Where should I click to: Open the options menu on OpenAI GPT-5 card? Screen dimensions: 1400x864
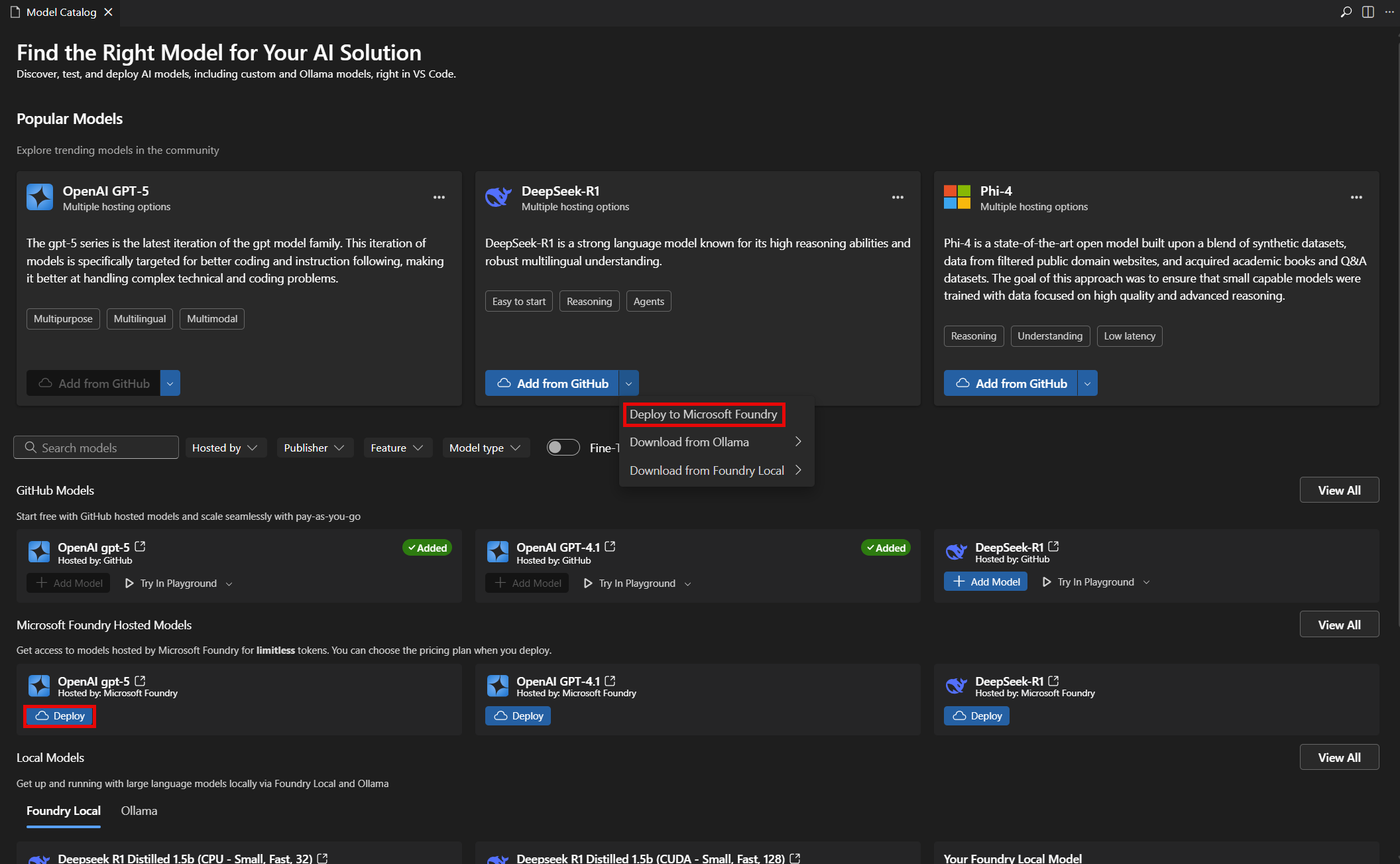point(439,197)
